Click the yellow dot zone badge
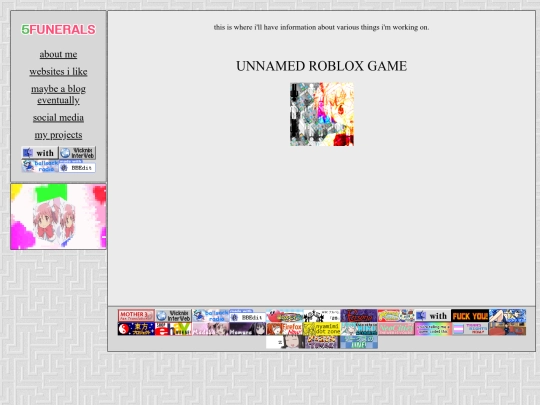 coord(322,329)
